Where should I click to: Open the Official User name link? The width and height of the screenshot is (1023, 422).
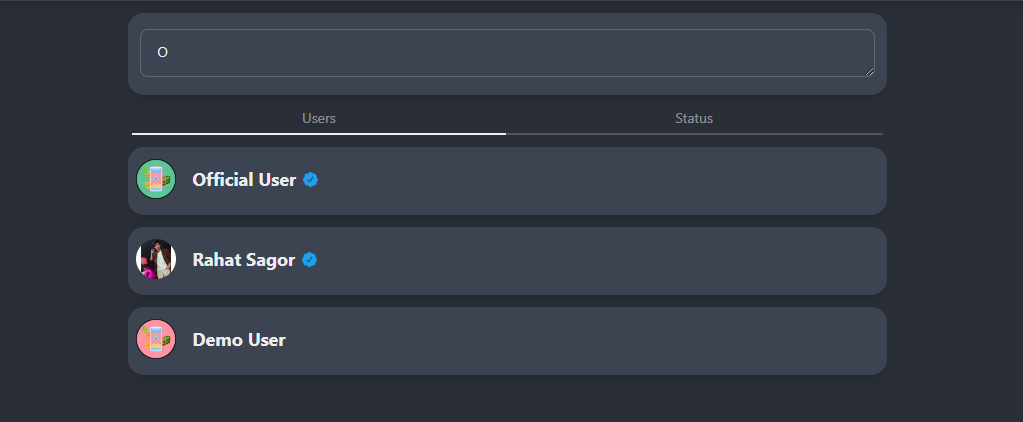coord(244,180)
